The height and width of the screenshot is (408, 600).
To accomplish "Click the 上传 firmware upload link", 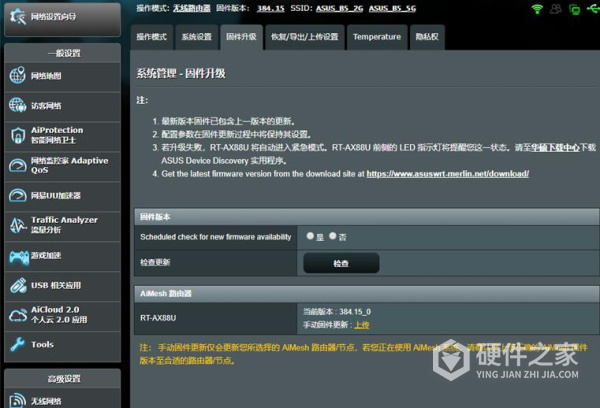I will coord(362,325).
